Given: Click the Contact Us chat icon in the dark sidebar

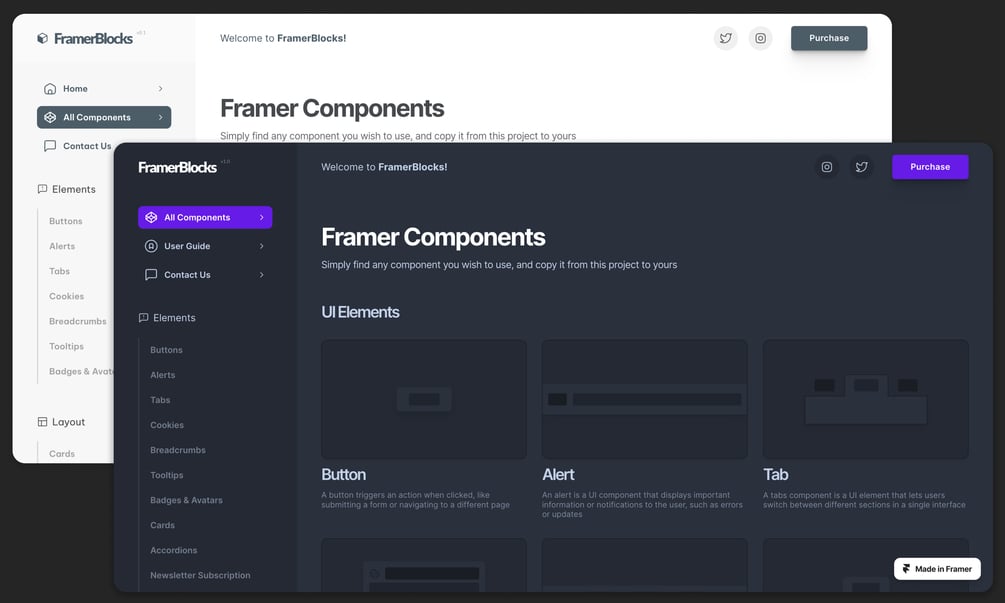Looking at the screenshot, I should point(151,275).
